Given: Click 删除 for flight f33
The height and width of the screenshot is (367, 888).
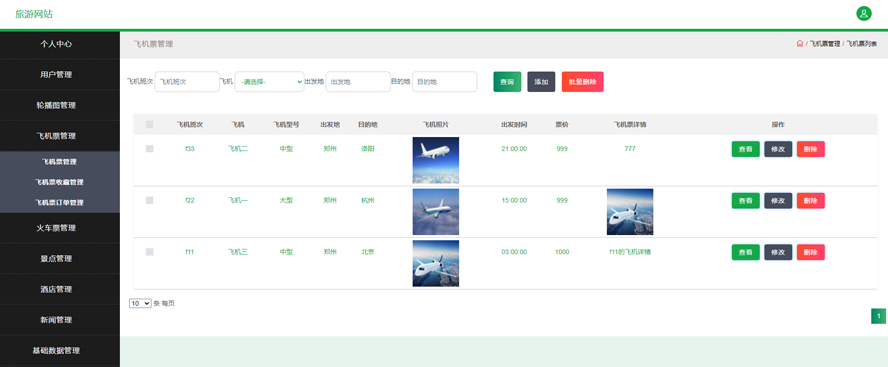Looking at the screenshot, I should pyautogui.click(x=810, y=149).
